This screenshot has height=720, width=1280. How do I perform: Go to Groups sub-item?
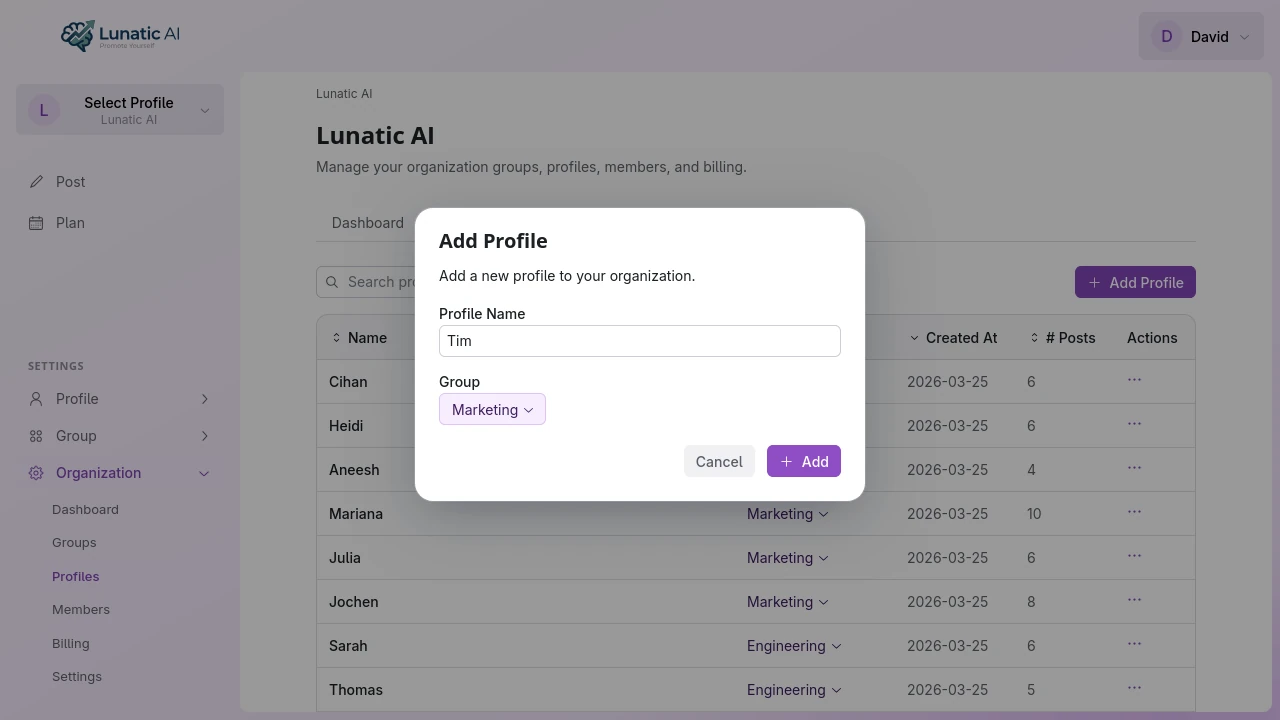[x=74, y=542]
